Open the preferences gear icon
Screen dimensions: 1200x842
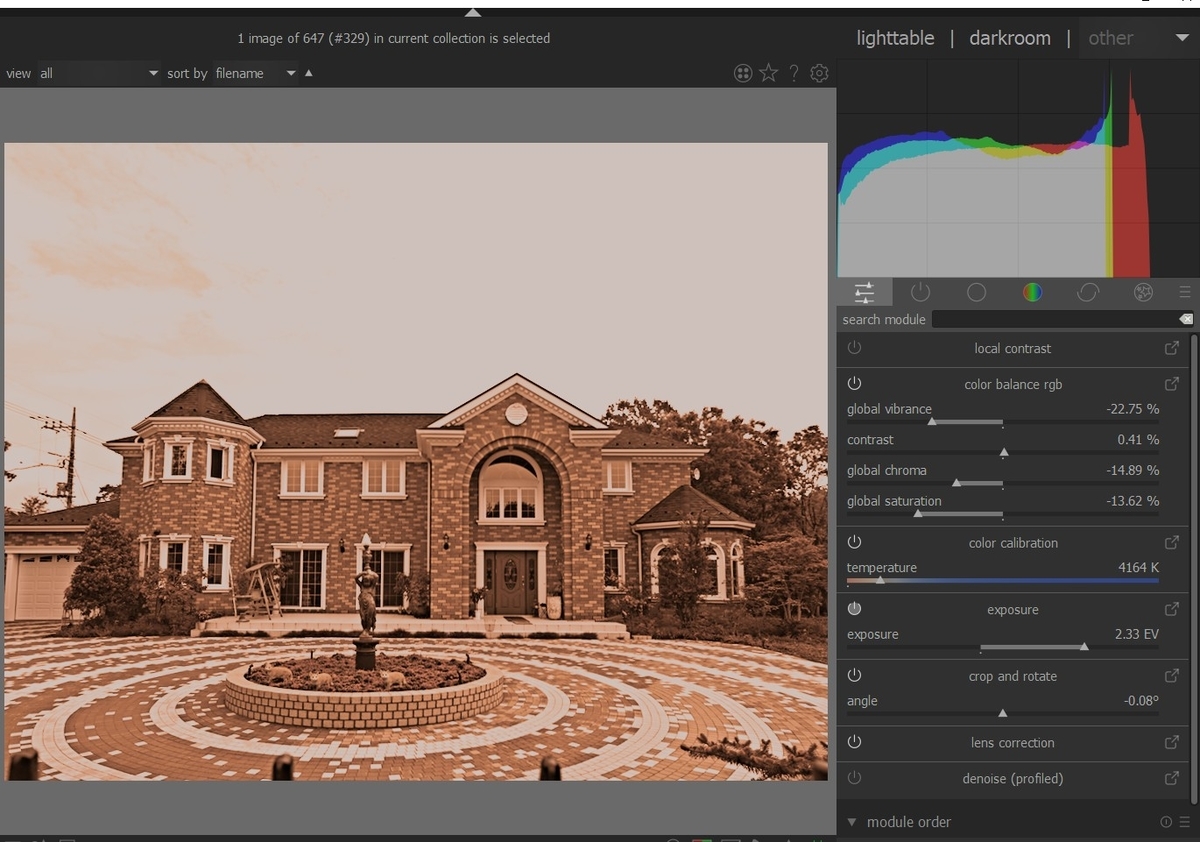tap(819, 73)
